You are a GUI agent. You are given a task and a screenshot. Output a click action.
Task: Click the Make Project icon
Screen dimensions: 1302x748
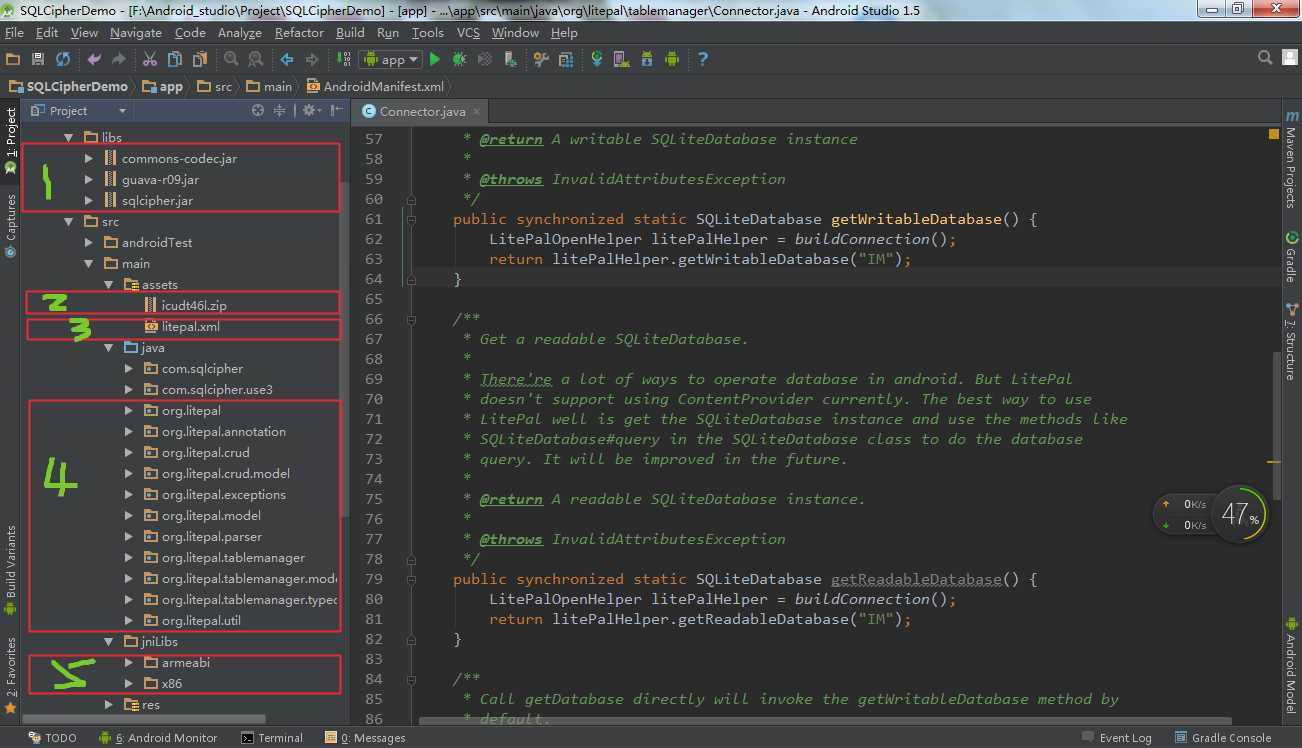pyautogui.click(x=343, y=60)
